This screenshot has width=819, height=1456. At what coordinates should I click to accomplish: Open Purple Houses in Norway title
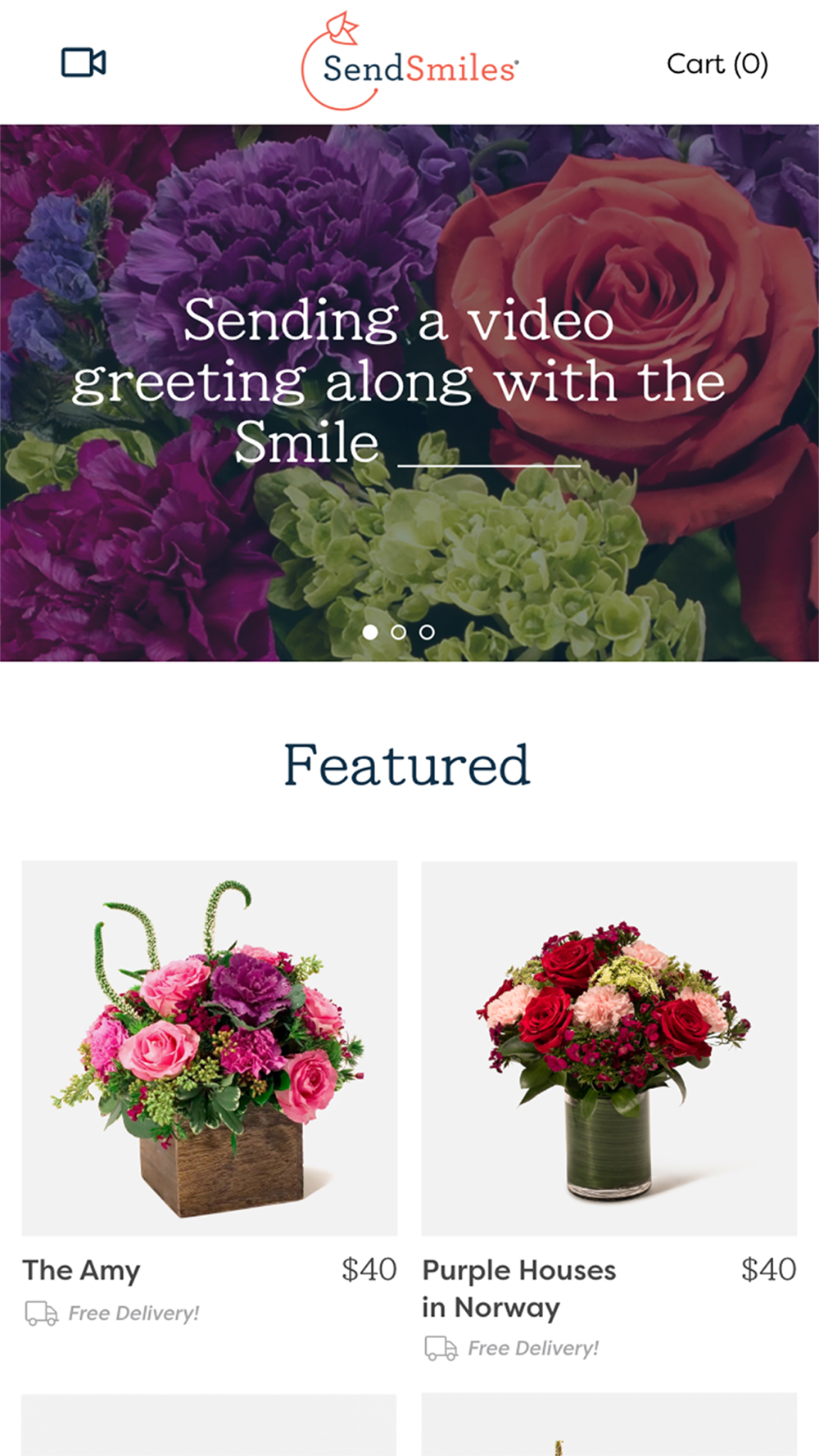point(519,1289)
